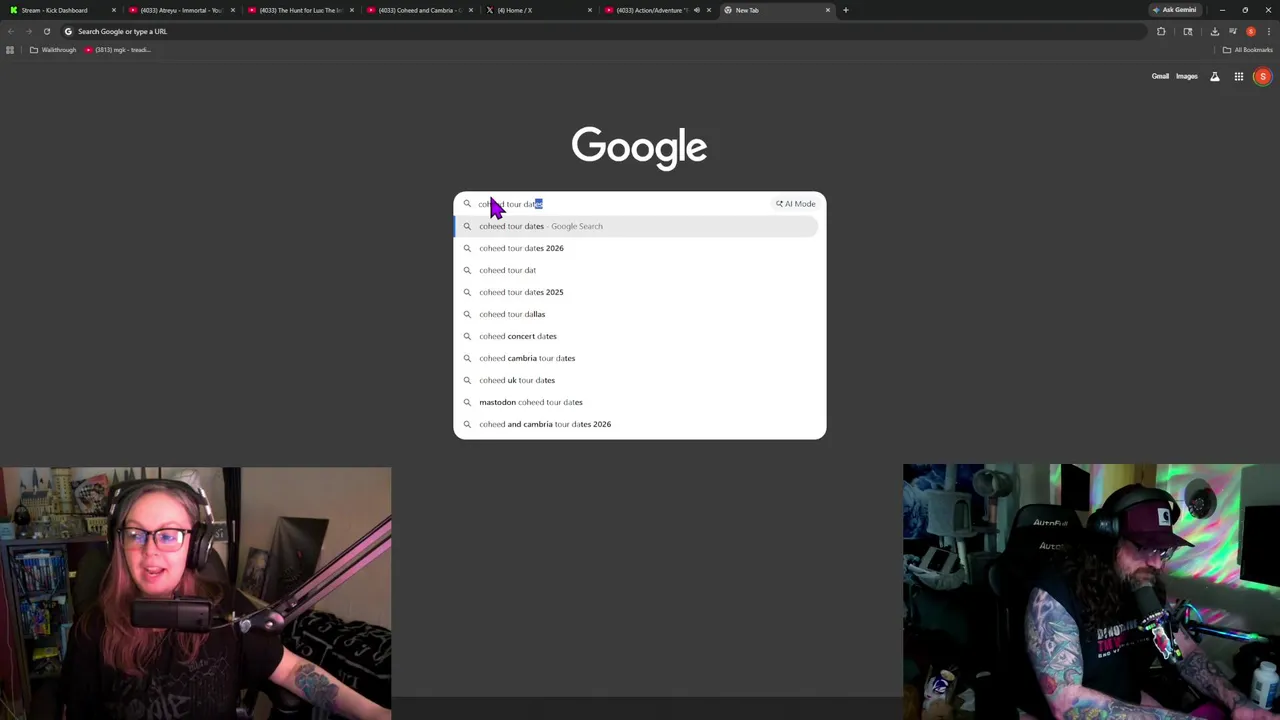Viewport: 1280px width, 720px height.
Task: Close the Atreyu - Immortal tab
Action: coord(233,10)
